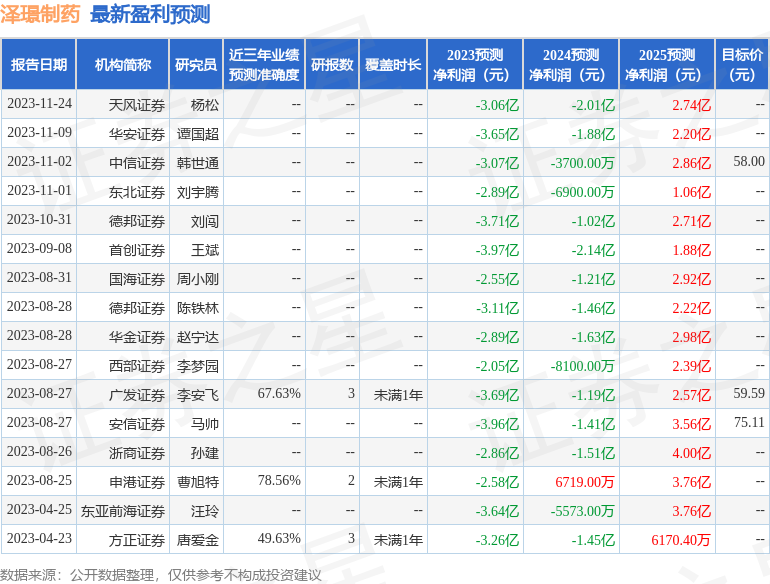Select the 研究员 column header
Screen dimensions: 770x584
coord(196,64)
